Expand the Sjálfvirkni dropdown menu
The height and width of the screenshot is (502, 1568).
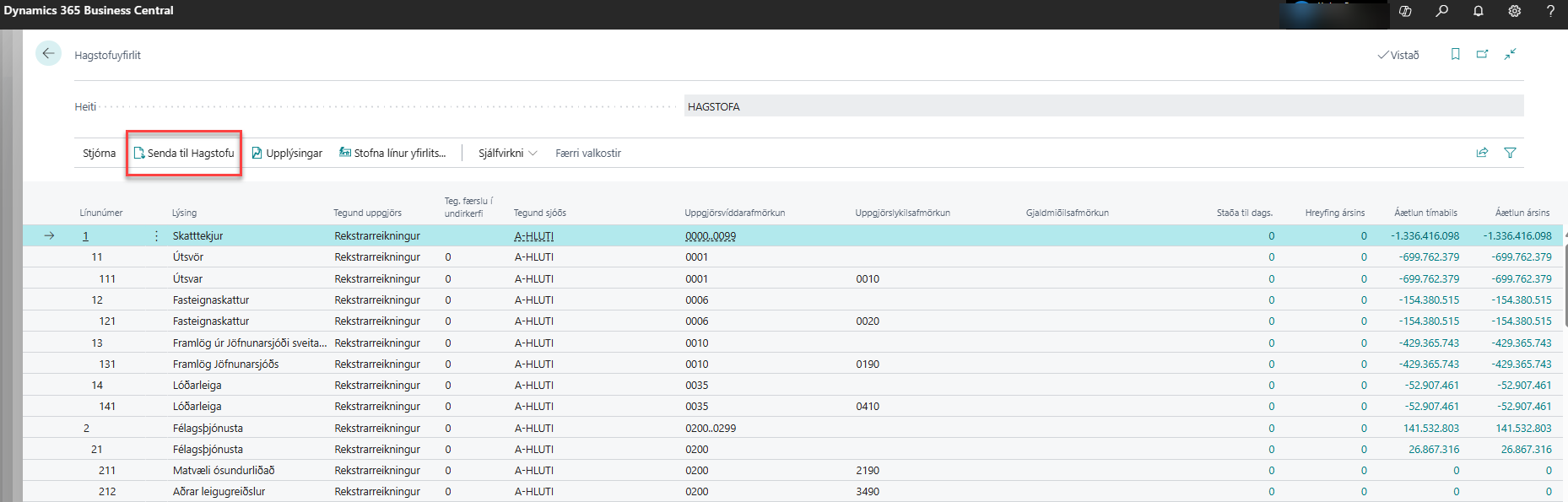[x=508, y=153]
